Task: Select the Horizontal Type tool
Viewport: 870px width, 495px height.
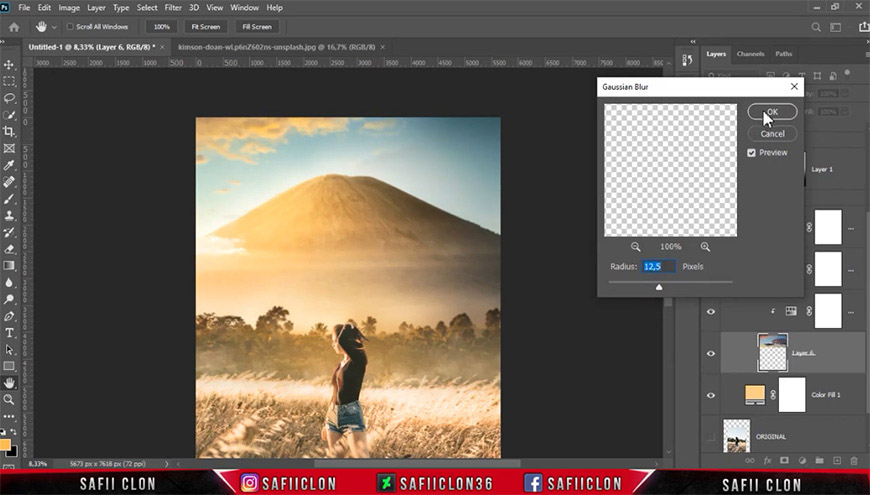Action: click(x=9, y=333)
